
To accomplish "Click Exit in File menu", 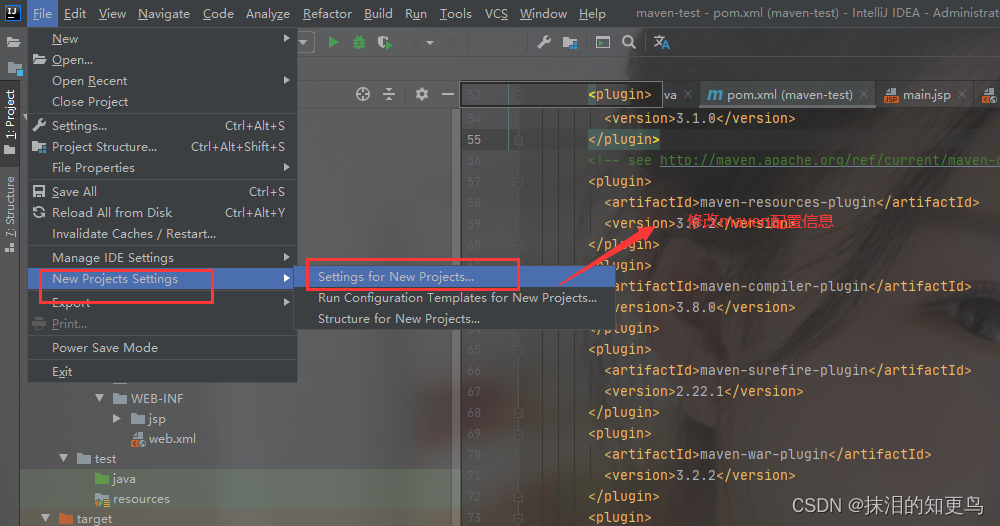I will point(163,371).
